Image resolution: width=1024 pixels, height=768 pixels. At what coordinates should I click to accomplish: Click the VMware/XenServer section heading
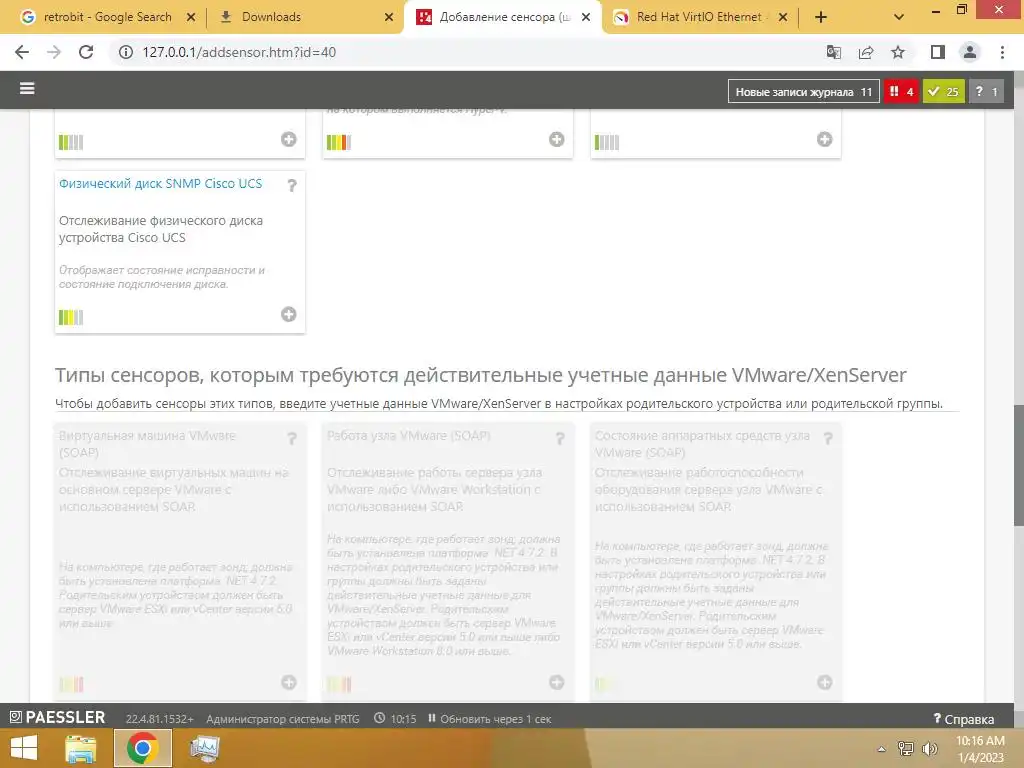coord(481,375)
